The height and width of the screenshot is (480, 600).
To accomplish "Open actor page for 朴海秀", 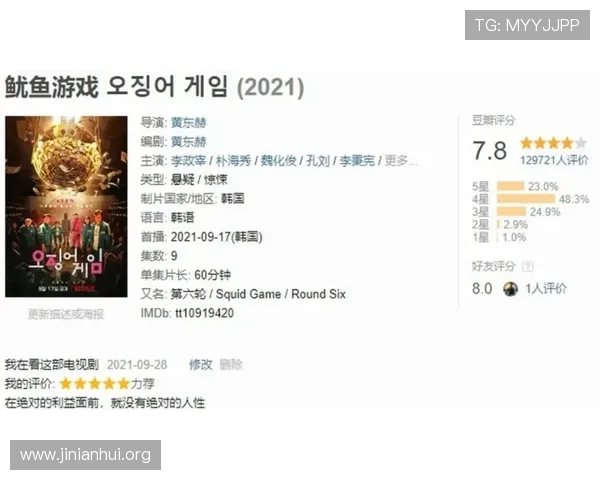I will point(233,161).
